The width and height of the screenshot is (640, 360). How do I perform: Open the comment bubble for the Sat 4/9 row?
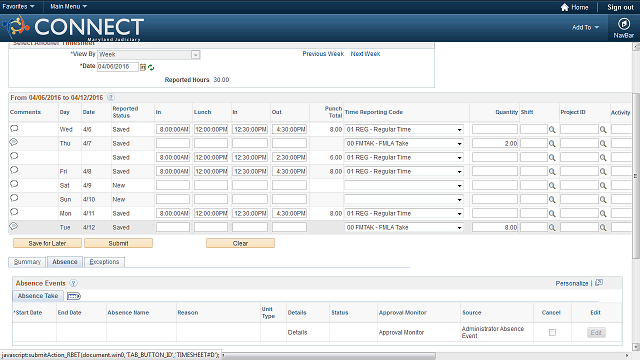coord(14,184)
